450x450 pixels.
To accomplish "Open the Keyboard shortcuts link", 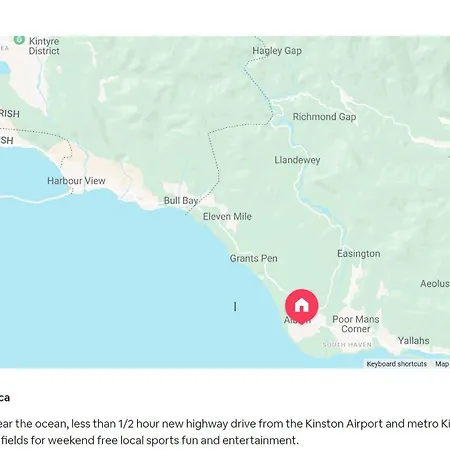I will point(396,364).
